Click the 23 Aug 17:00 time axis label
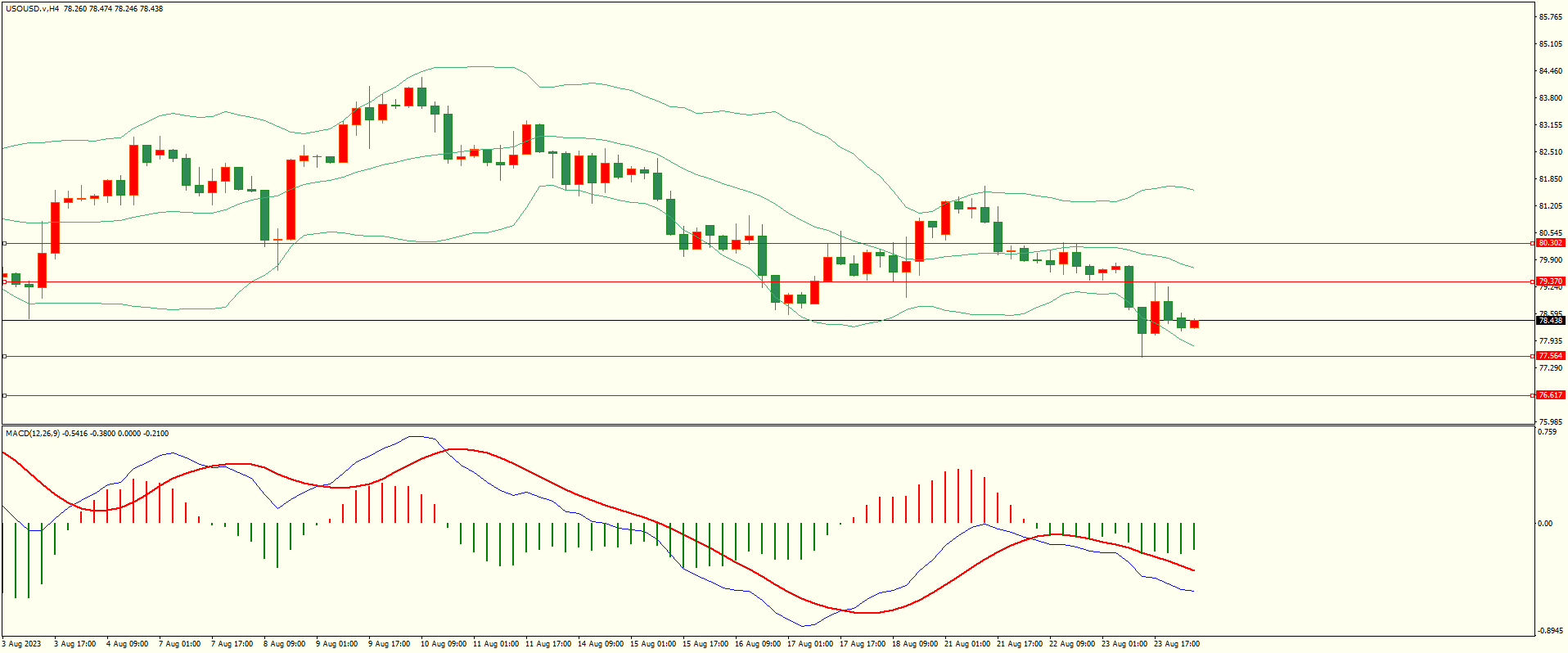1568x653 pixels. 1176,644
